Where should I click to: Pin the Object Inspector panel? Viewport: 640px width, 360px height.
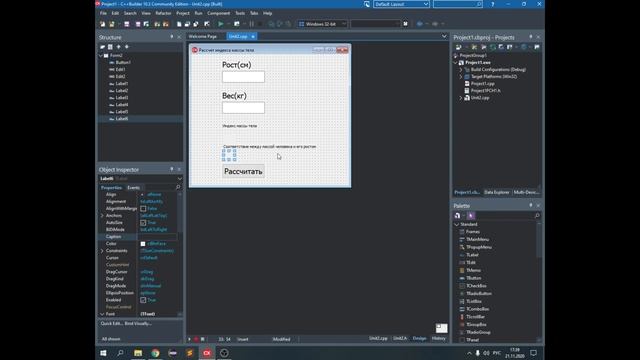172,169
